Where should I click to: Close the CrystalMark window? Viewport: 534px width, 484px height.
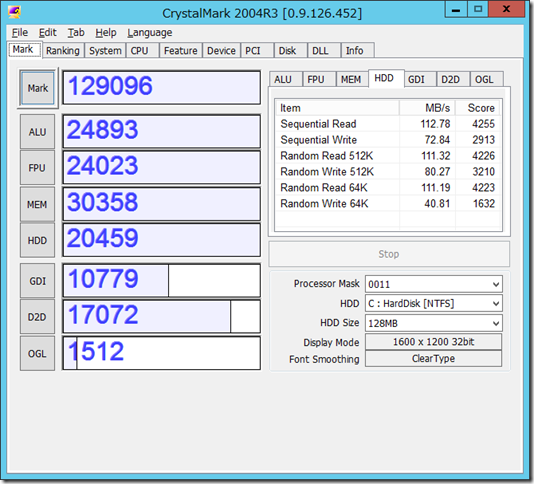[x=506, y=9]
